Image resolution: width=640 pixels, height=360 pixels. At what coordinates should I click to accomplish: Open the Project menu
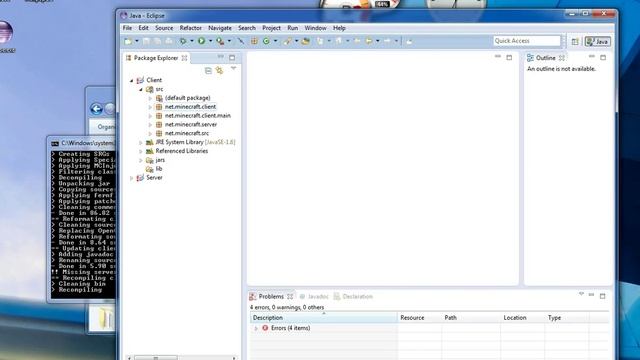pos(271,28)
